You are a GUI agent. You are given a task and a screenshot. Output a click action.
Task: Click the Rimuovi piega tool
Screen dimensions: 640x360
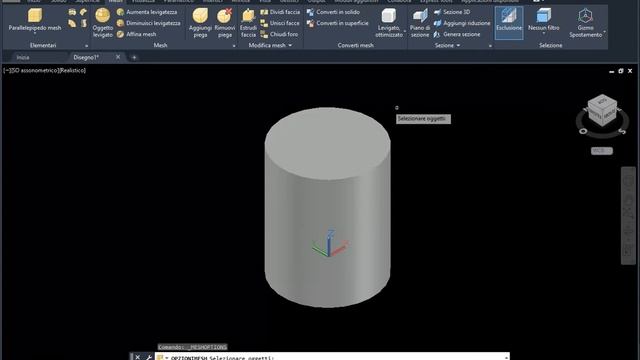coord(224,23)
